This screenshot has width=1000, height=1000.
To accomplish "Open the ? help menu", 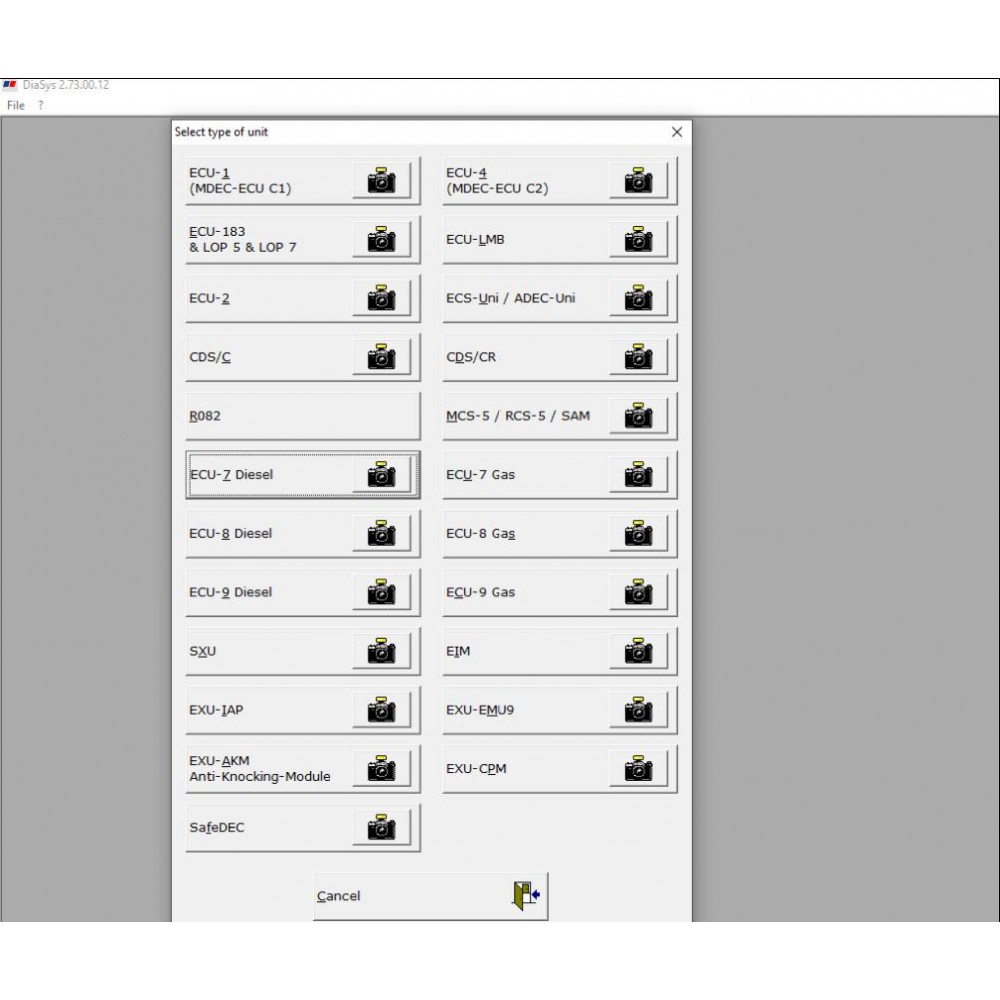I will (x=39, y=105).
